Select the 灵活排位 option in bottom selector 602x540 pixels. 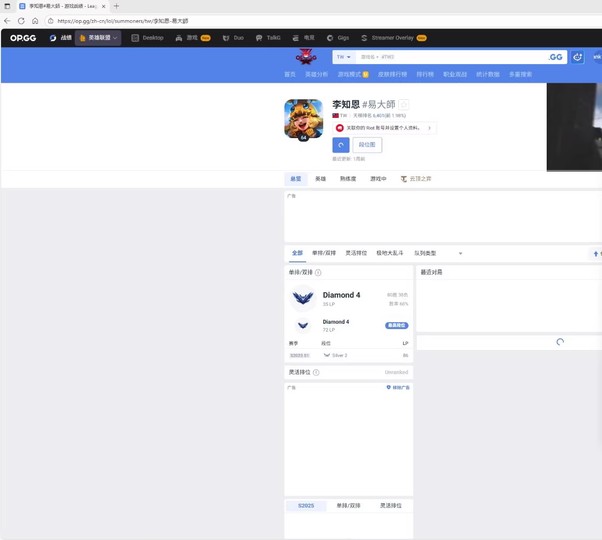[x=390, y=506]
